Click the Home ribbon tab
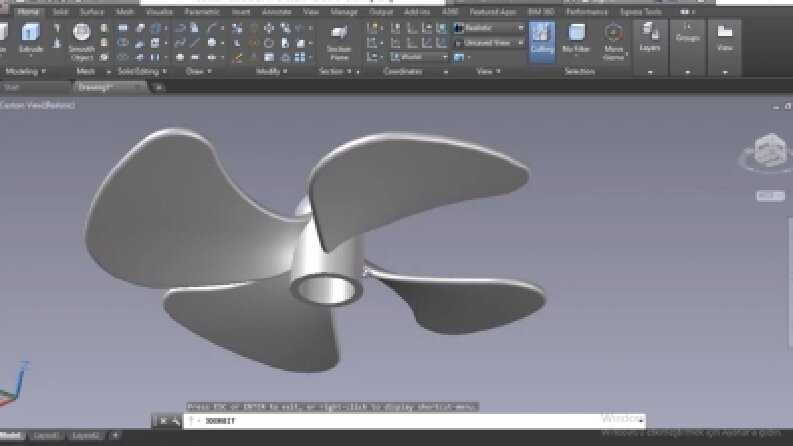Image resolution: width=793 pixels, height=446 pixels. 28,12
